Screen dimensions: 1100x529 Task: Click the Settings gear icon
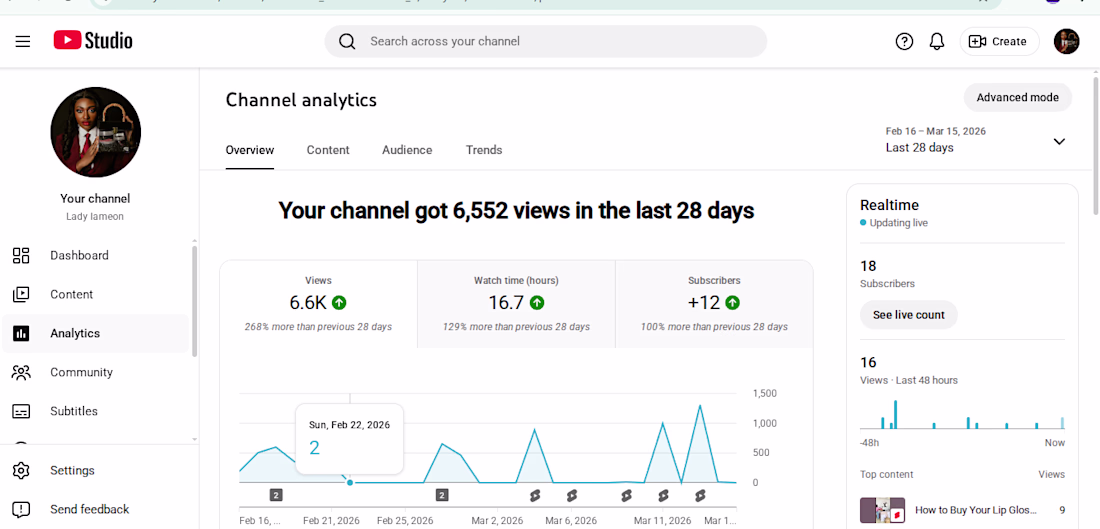coord(21,470)
